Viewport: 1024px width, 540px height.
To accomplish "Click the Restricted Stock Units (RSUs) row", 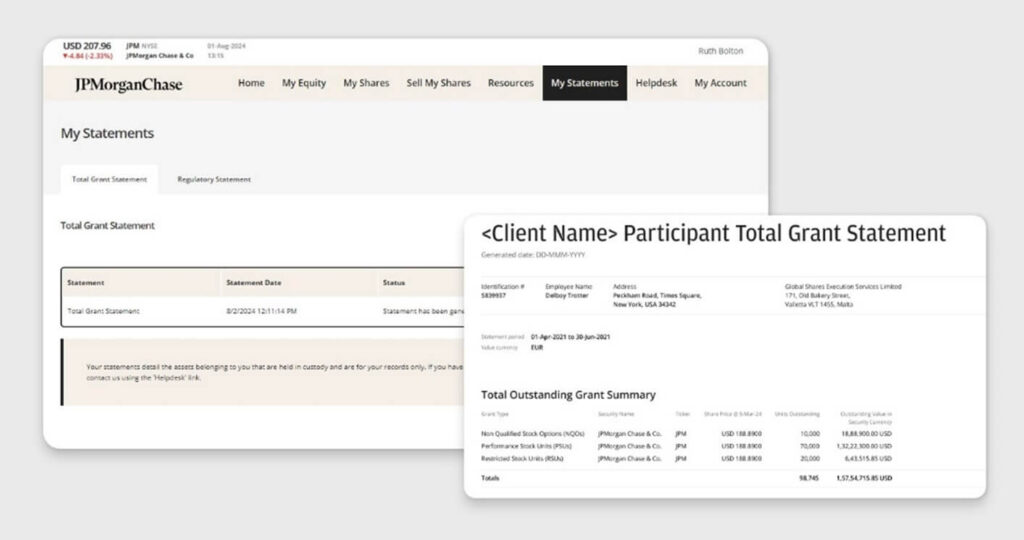I will pos(686,458).
